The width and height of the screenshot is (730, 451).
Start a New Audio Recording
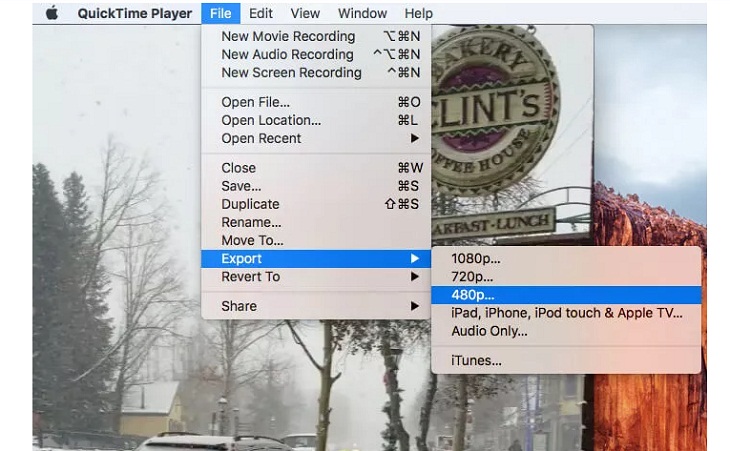point(316,54)
